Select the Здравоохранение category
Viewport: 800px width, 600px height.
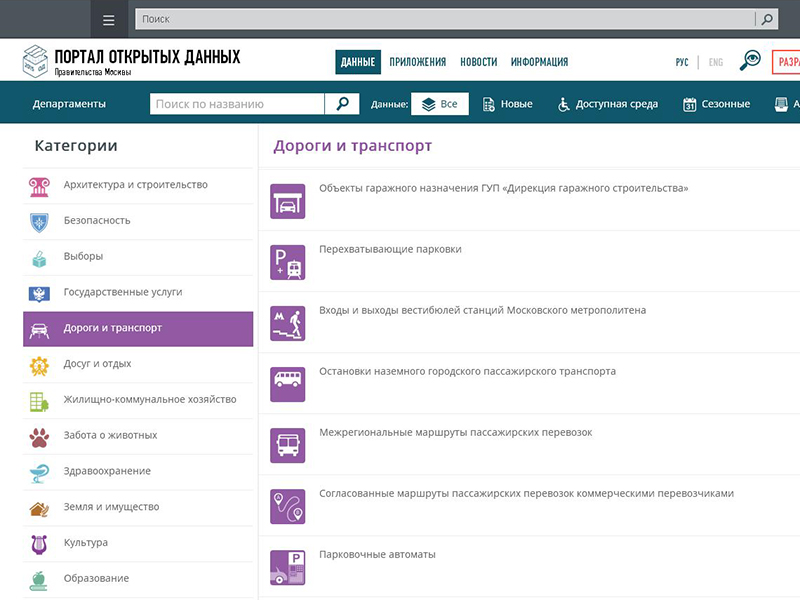point(107,471)
